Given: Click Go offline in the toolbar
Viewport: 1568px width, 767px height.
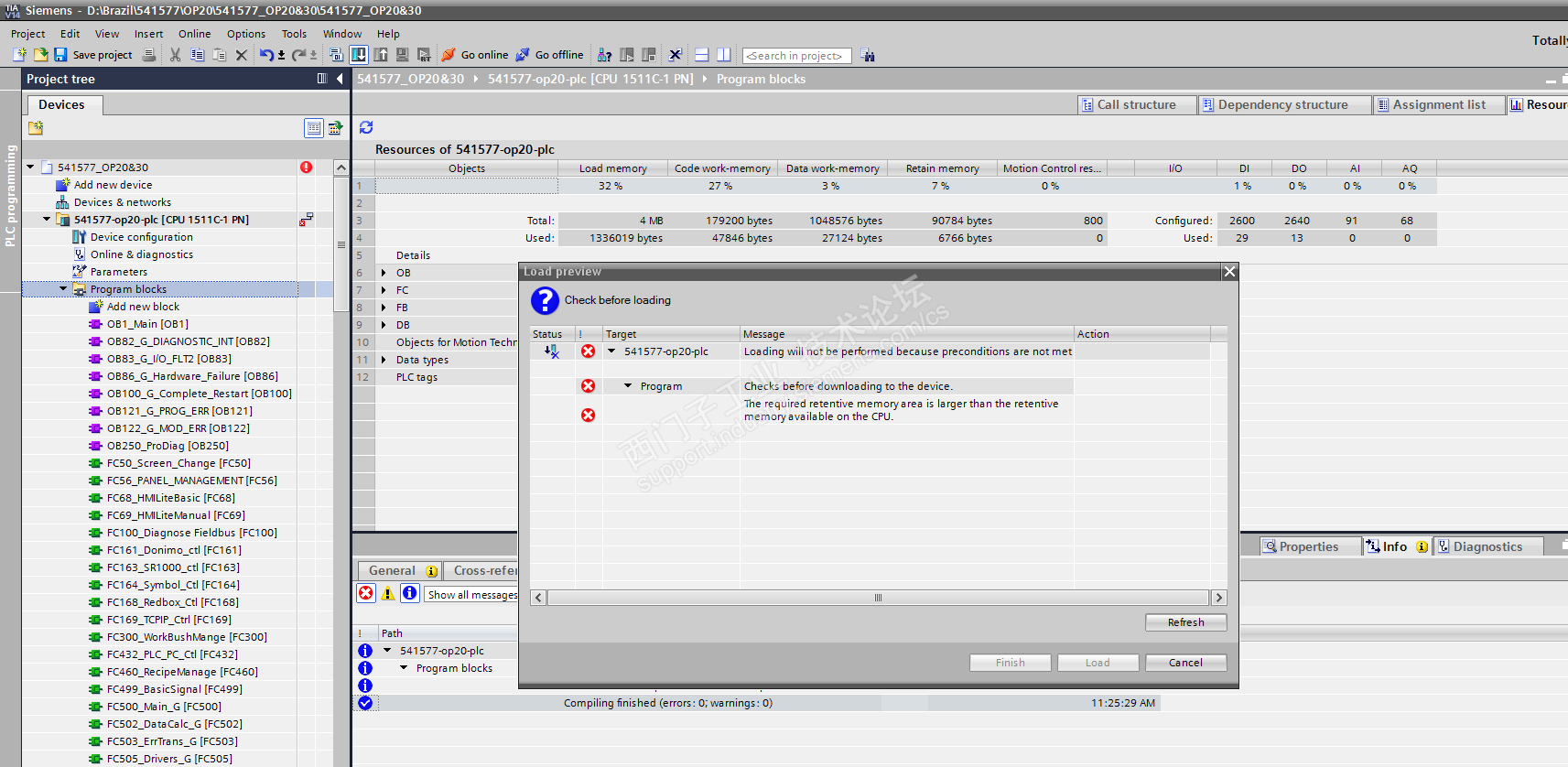Looking at the screenshot, I should (549, 55).
